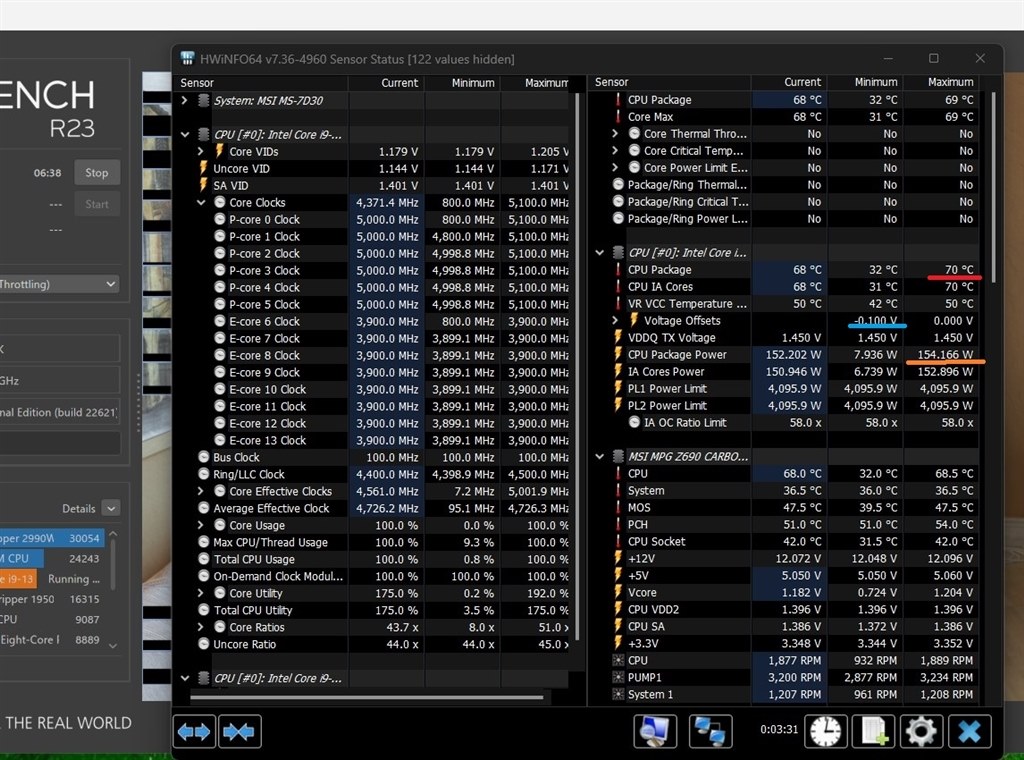
Task: Close sensors with blue X icon
Action: pyautogui.click(x=969, y=731)
